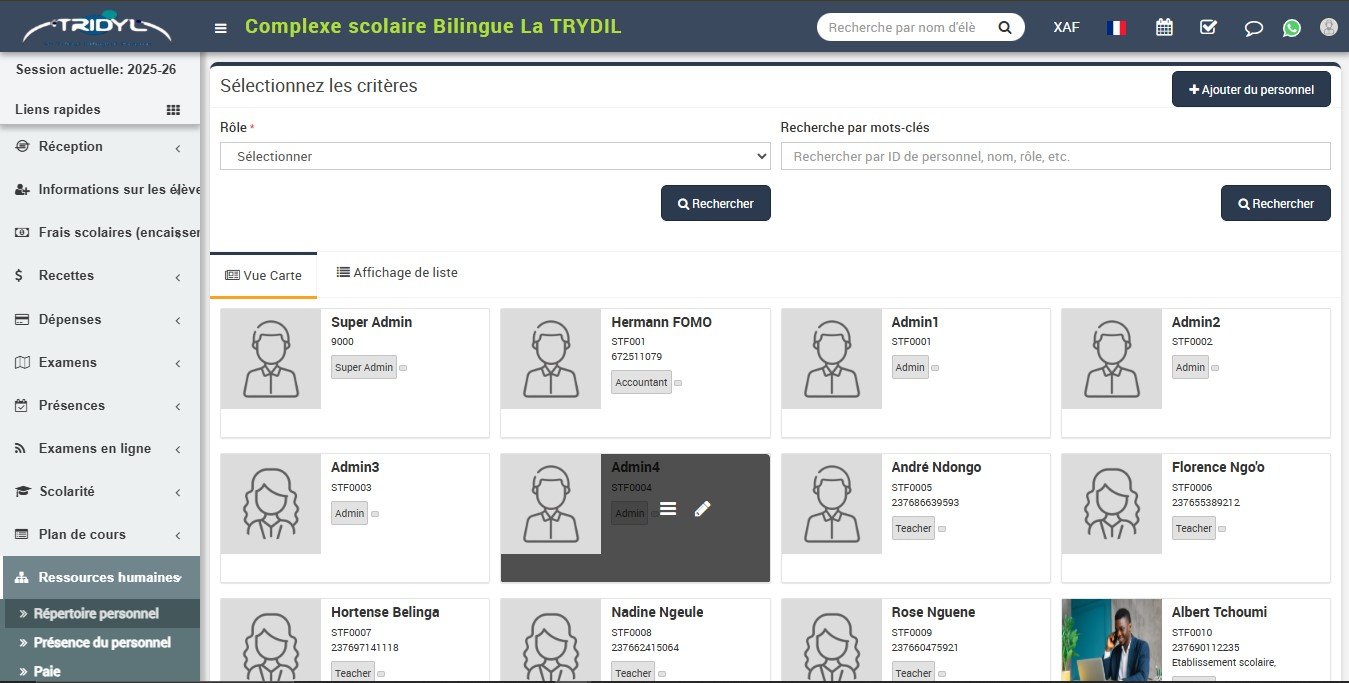1349x683 pixels.
Task: Expand the Examens en ligne menu
Action: coord(100,449)
